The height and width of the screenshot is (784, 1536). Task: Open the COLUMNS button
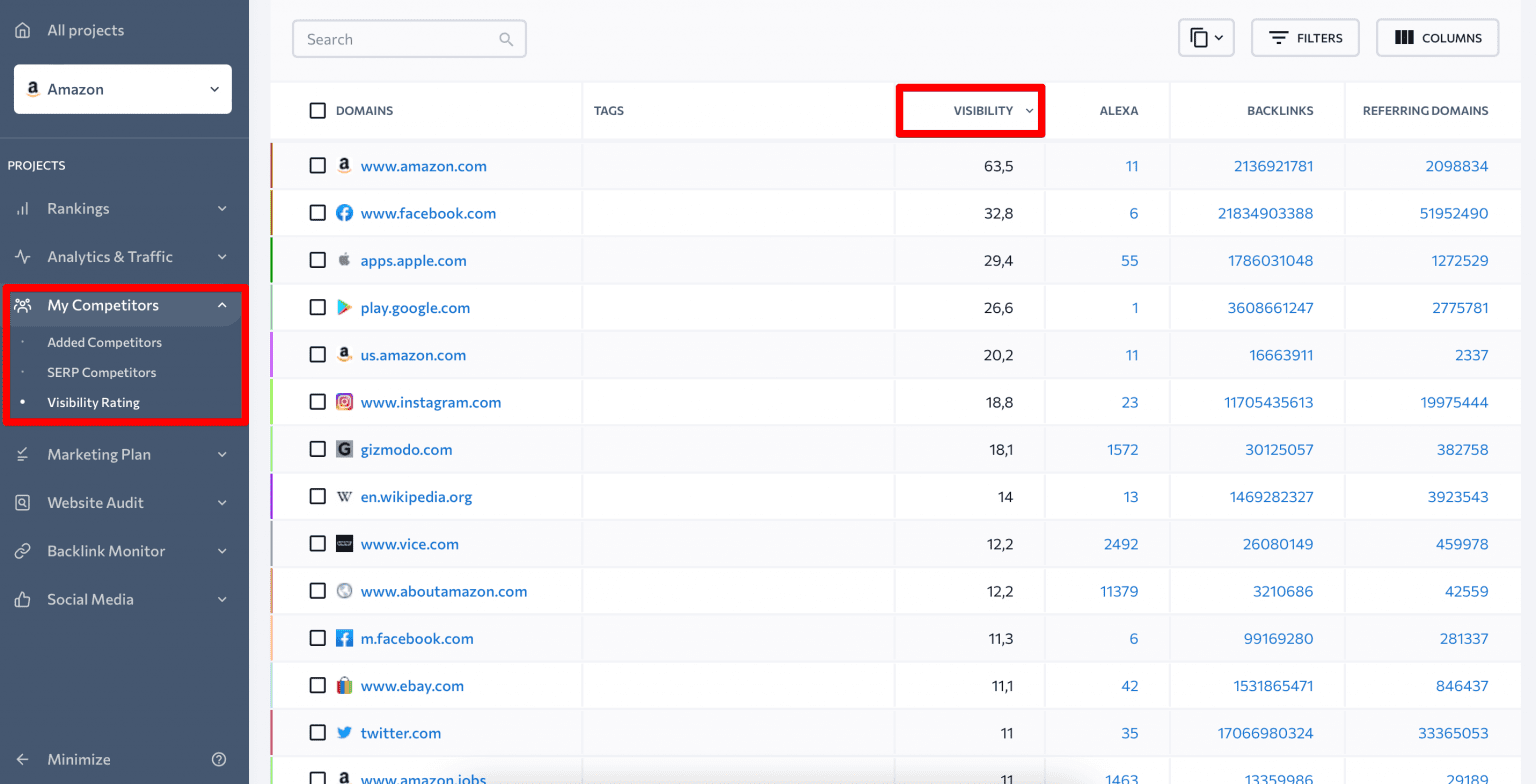point(1437,38)
